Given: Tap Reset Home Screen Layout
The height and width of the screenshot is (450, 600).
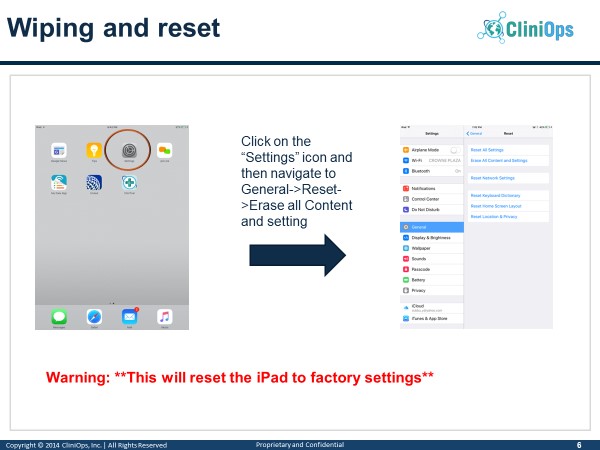Looking at the screenshot, I should [508, 206].
